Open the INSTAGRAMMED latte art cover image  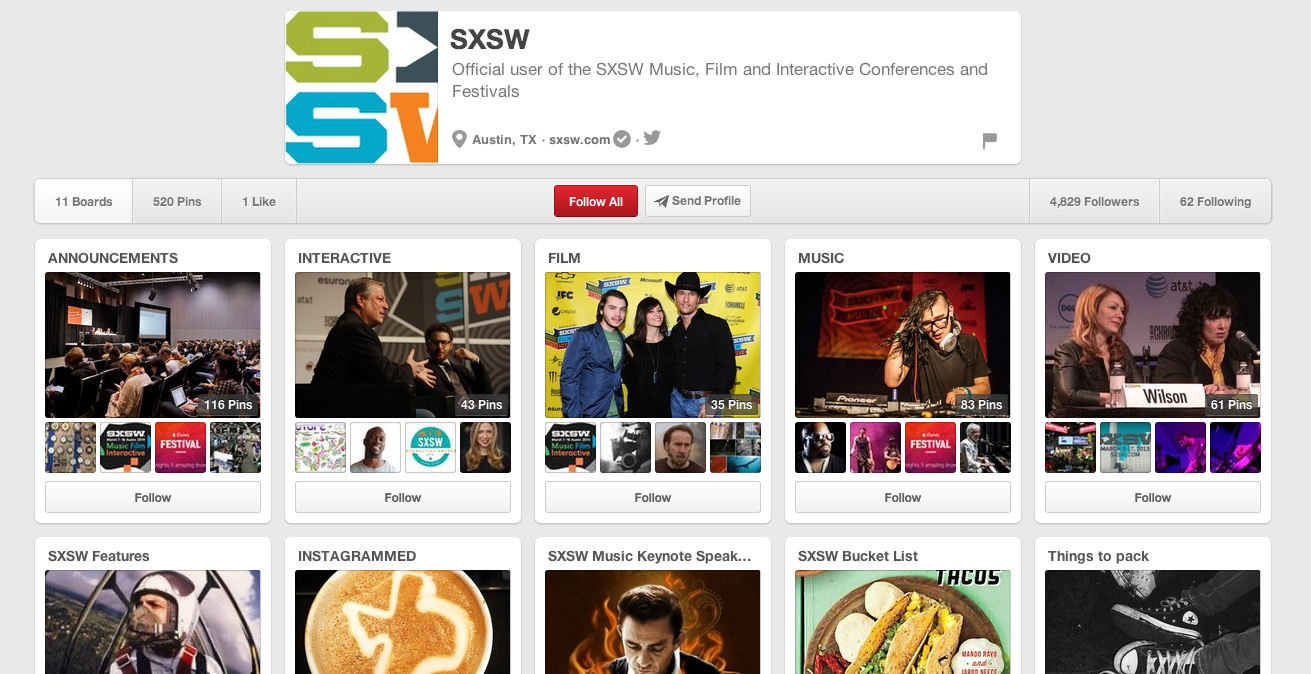(403, 622)
